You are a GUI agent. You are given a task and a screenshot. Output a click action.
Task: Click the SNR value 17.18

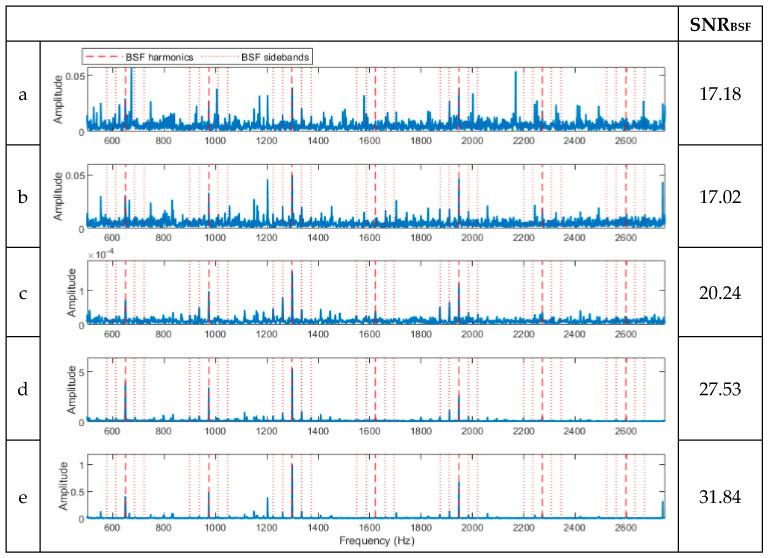click(x=720, y=94)
